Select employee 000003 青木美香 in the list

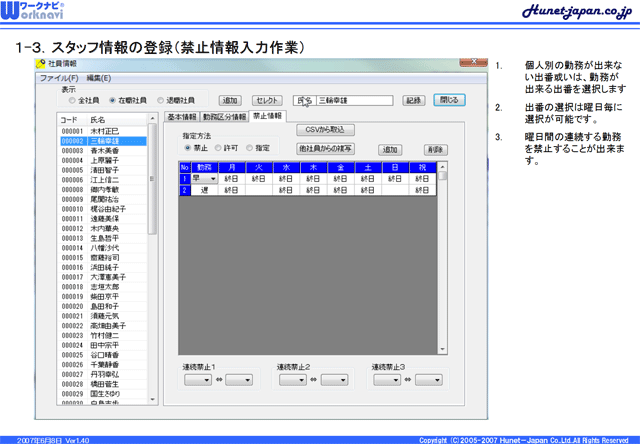tap(103, 151)
